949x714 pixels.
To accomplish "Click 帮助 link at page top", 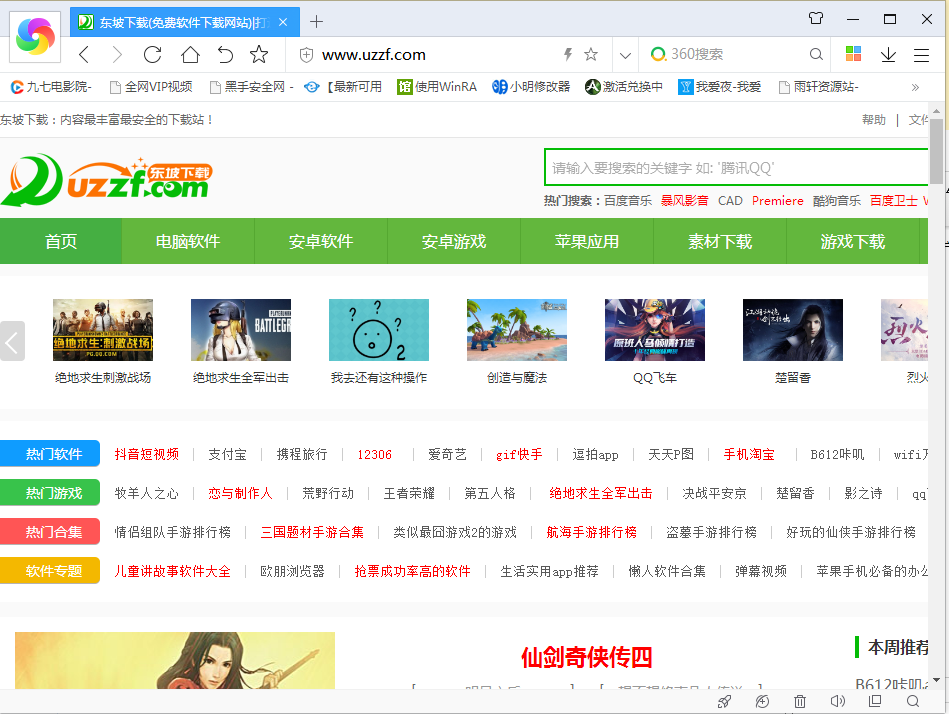I will click(x=873, y=120).
